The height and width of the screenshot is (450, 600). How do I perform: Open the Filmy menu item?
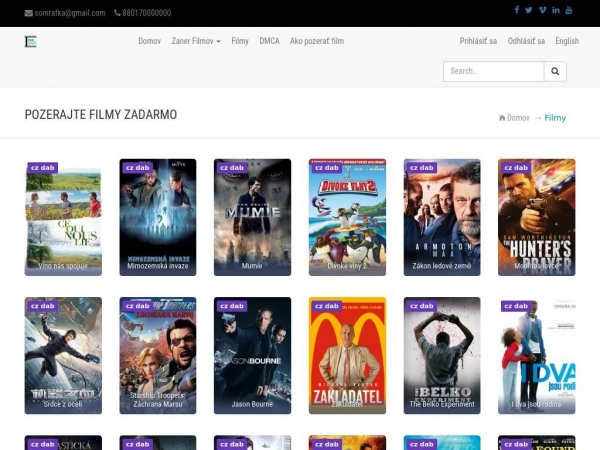point(240,41)
